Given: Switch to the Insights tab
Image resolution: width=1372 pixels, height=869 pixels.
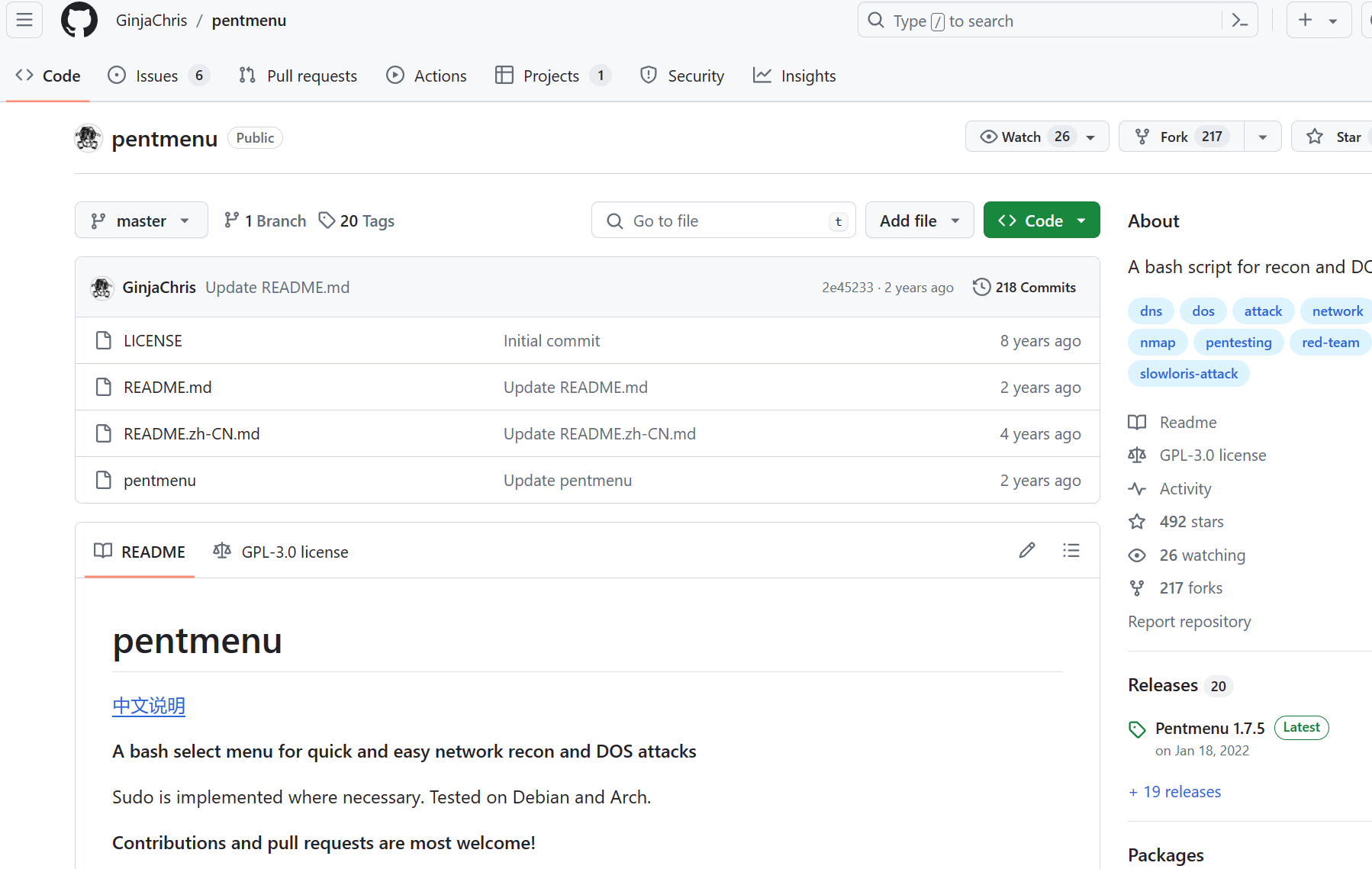Looking at the screenshot, I should pos(794,76).
